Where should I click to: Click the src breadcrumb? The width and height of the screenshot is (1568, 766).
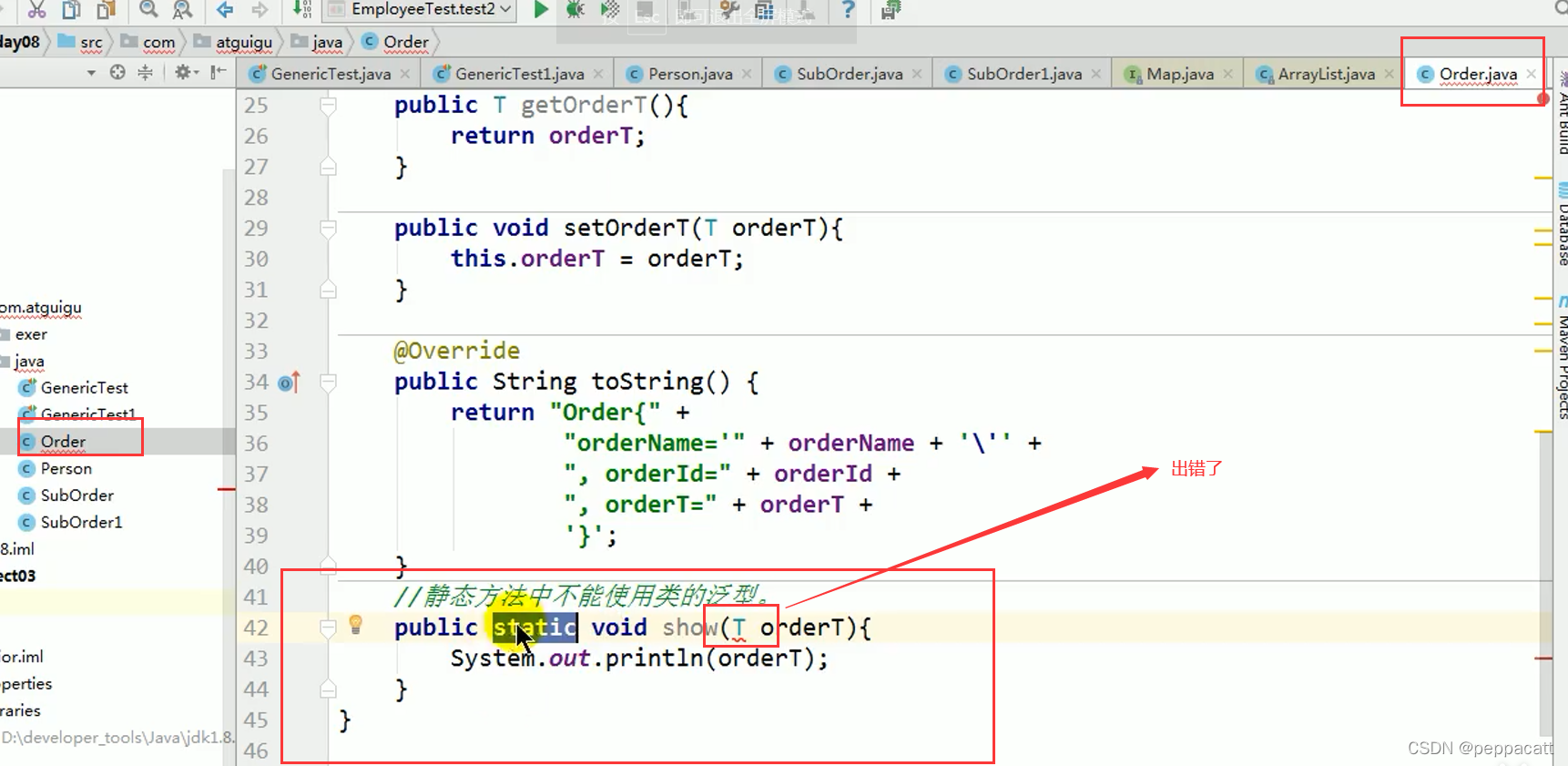[80, 42]
